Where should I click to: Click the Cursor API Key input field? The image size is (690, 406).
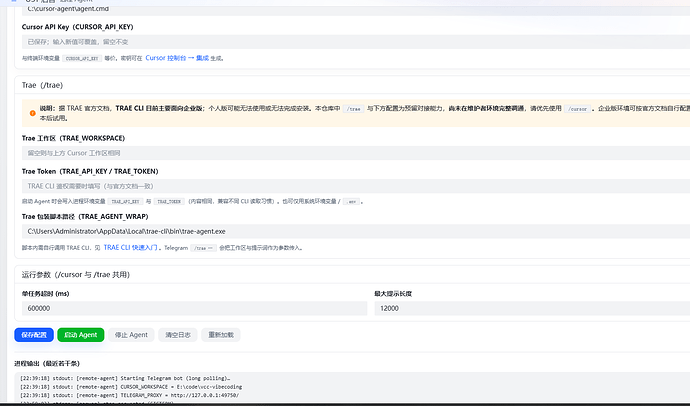click(356, 42)
